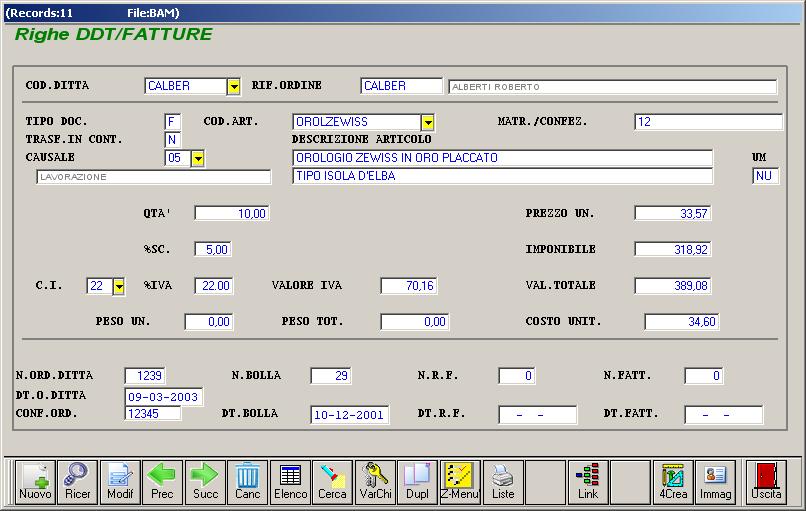Click the UM field showing NU
Screen dimensions: 806x511
765,176
